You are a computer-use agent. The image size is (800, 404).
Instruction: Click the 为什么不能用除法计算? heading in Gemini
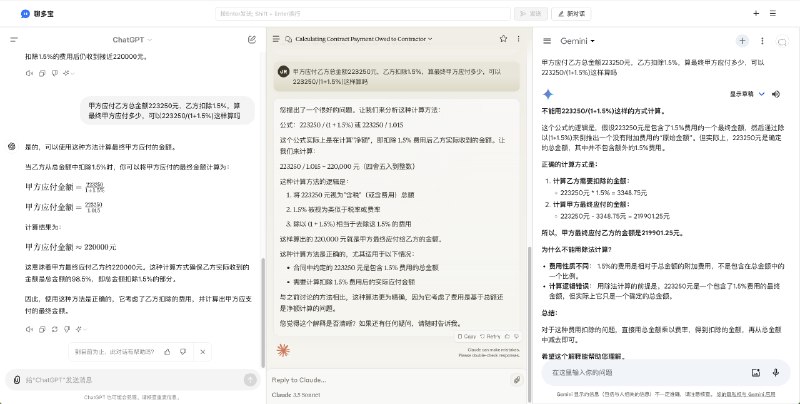click(577, 249)
